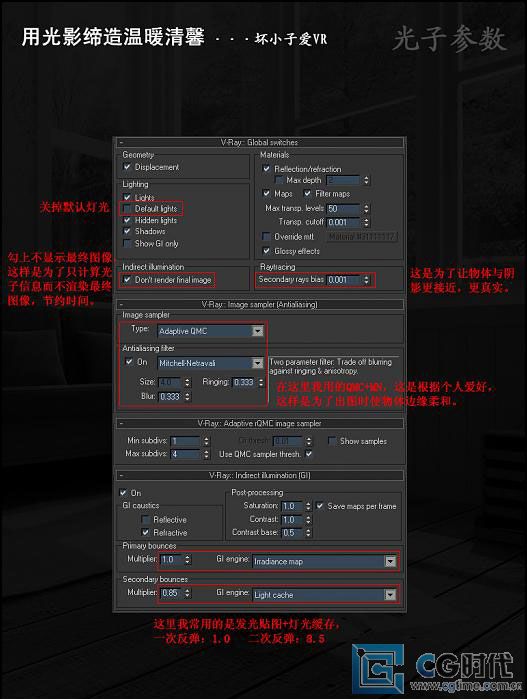Click the Override mtl material button

362,237
